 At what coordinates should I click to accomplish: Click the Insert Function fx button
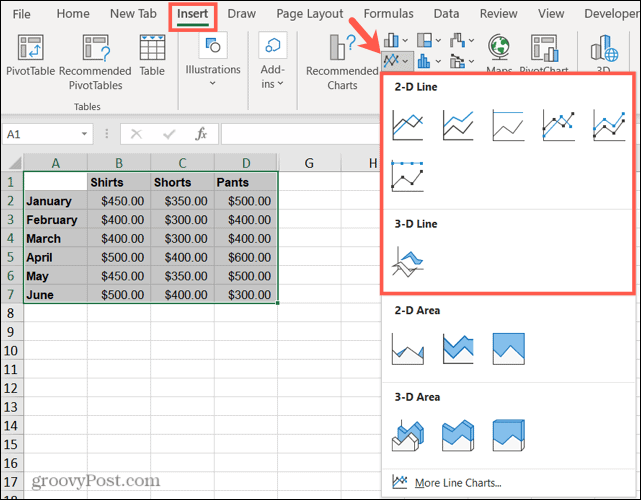[201, 134]
